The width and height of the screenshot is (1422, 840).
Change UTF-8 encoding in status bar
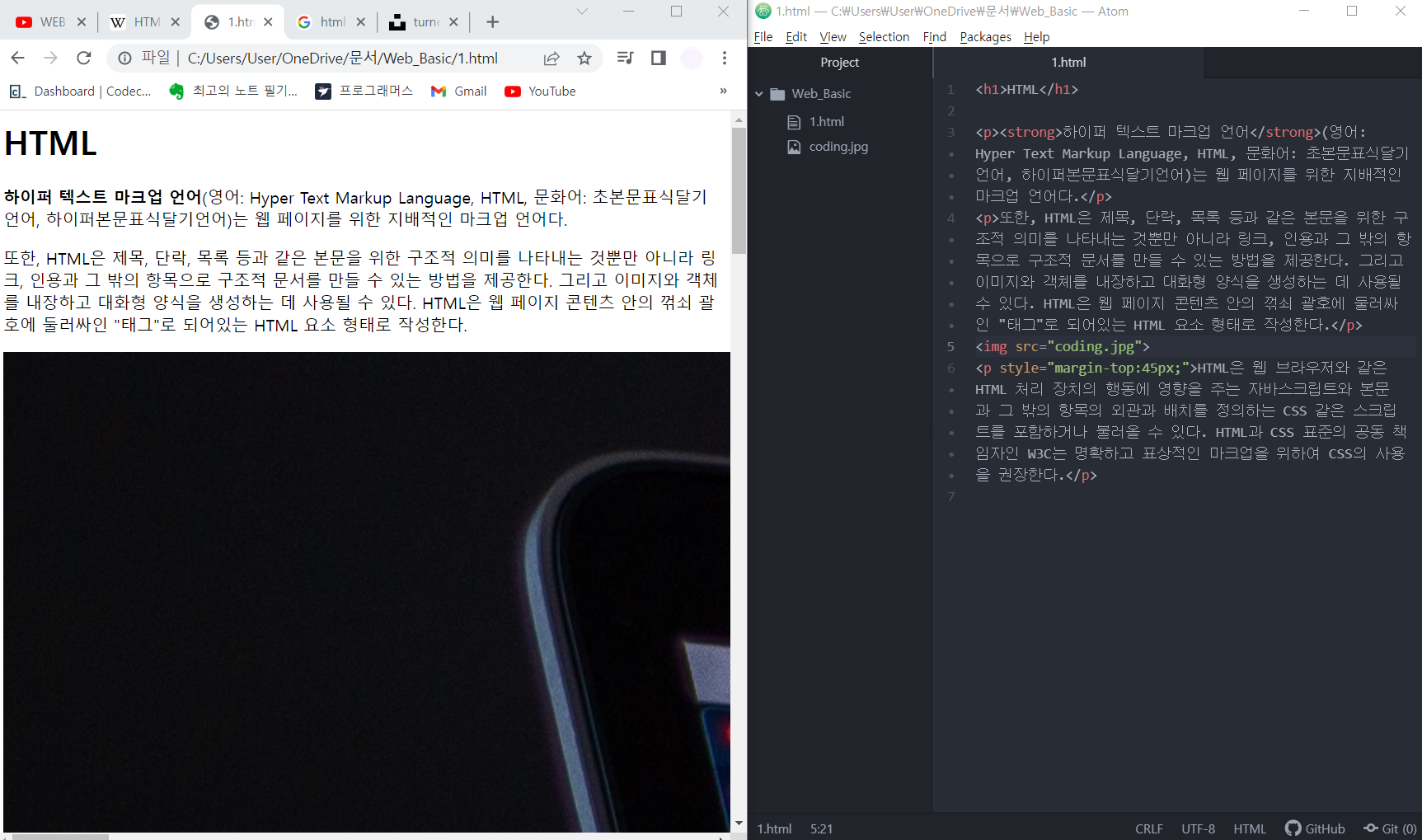(x=1198, y=828)
